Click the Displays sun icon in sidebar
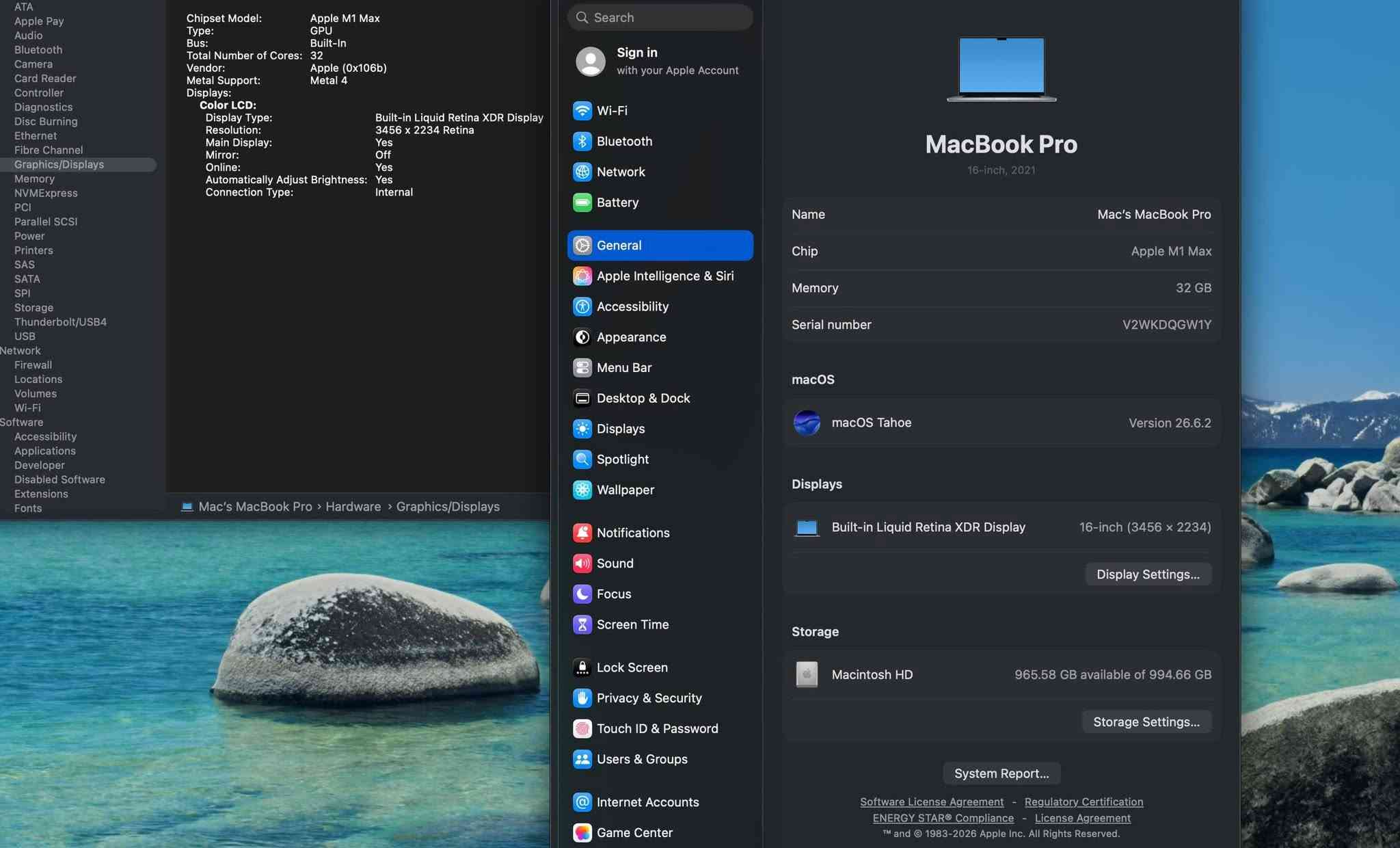 582,429
